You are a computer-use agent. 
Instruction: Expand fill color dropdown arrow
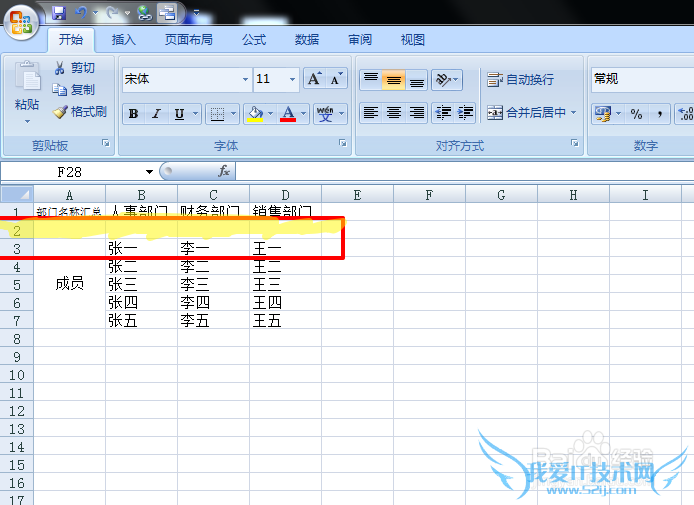(270, 114)
